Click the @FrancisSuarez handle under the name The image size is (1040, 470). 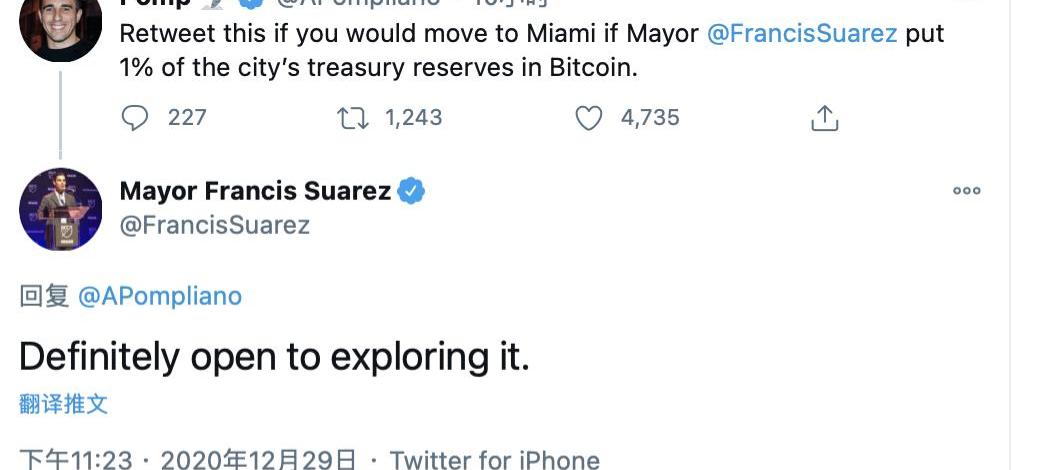[x=214, y=225]
